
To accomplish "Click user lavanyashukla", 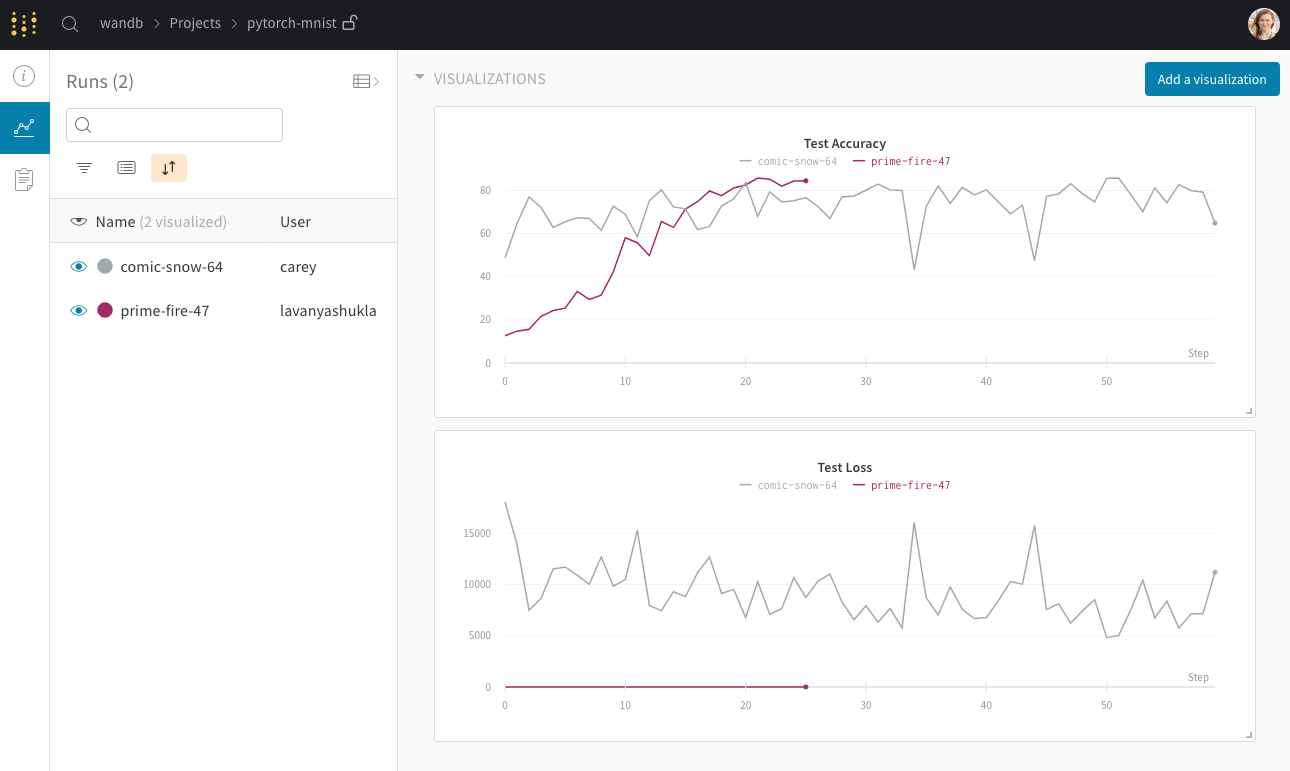I will (x=328, y=311).
